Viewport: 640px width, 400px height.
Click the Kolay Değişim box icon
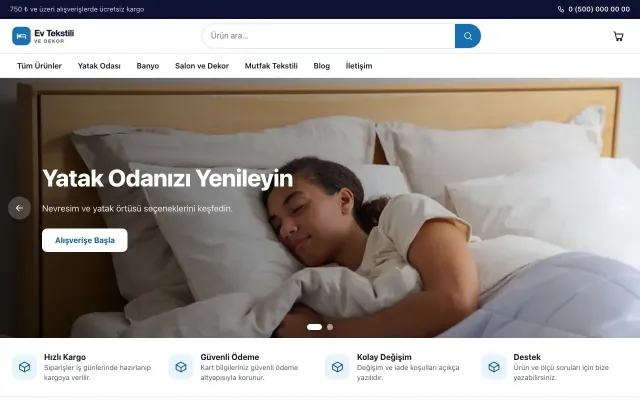337,367
